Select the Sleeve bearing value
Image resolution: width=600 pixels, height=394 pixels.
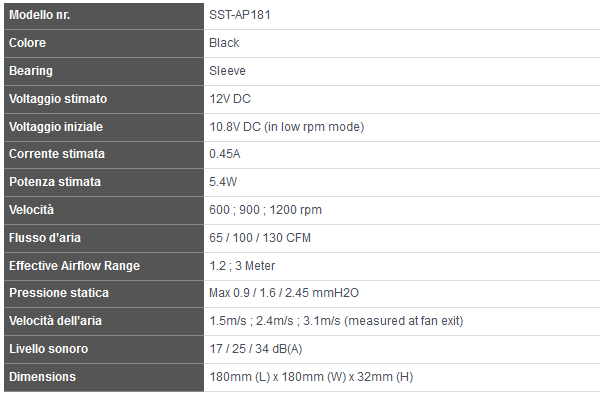point(227,71)
